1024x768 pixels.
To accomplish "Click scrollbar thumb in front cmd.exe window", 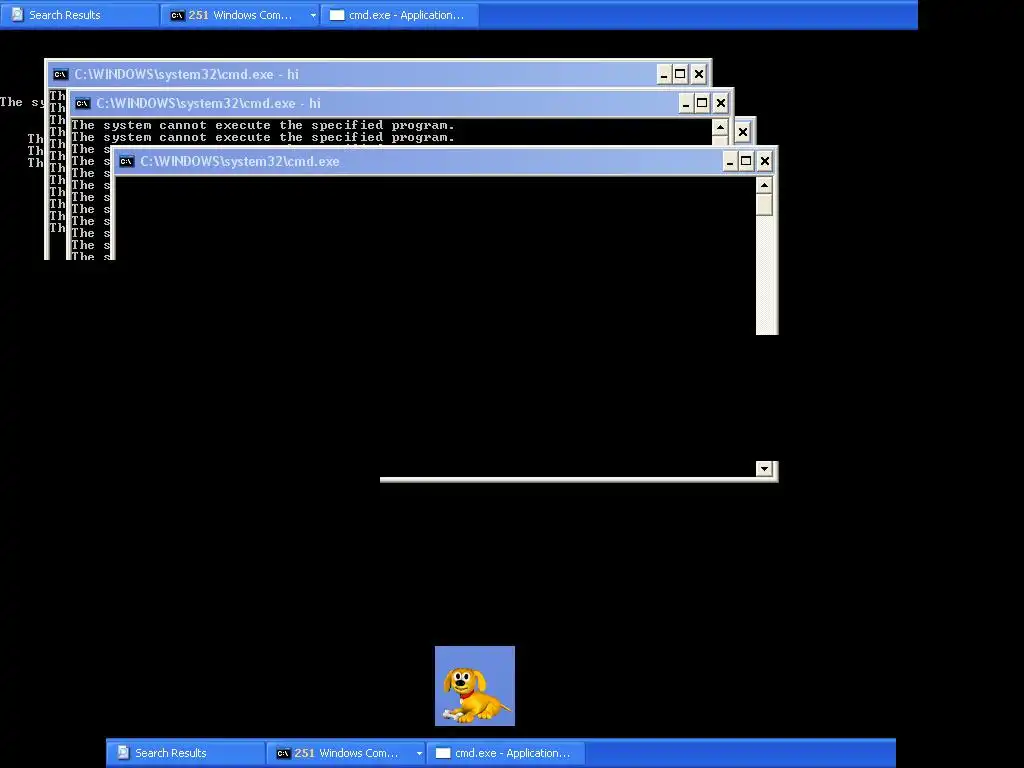I will pos(764,204).
